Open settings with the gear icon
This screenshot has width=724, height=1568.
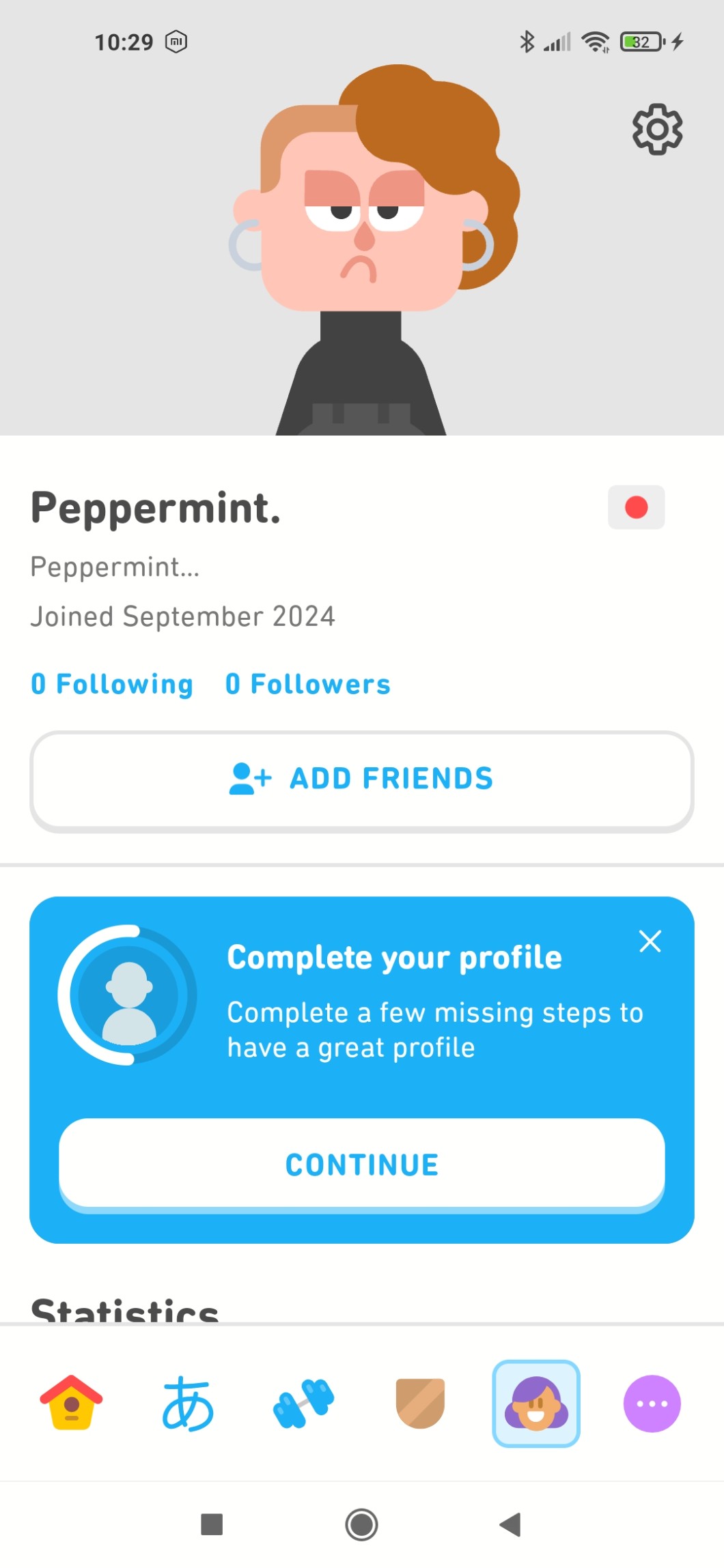[x=657, y=129]
